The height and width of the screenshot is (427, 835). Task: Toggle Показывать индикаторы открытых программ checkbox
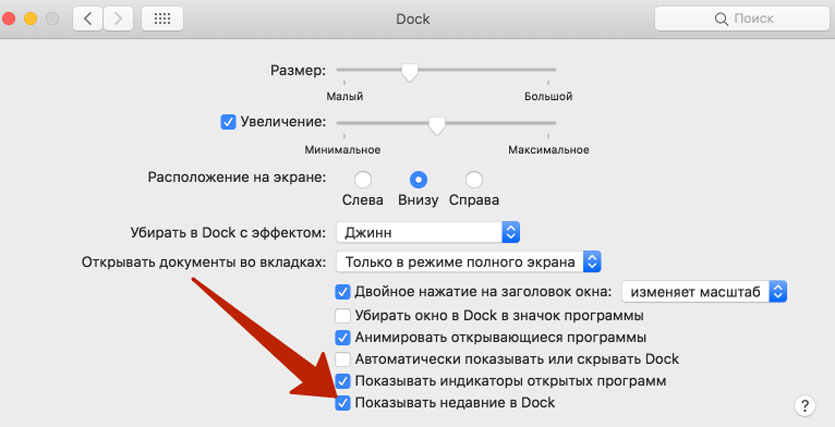(343, 381)
